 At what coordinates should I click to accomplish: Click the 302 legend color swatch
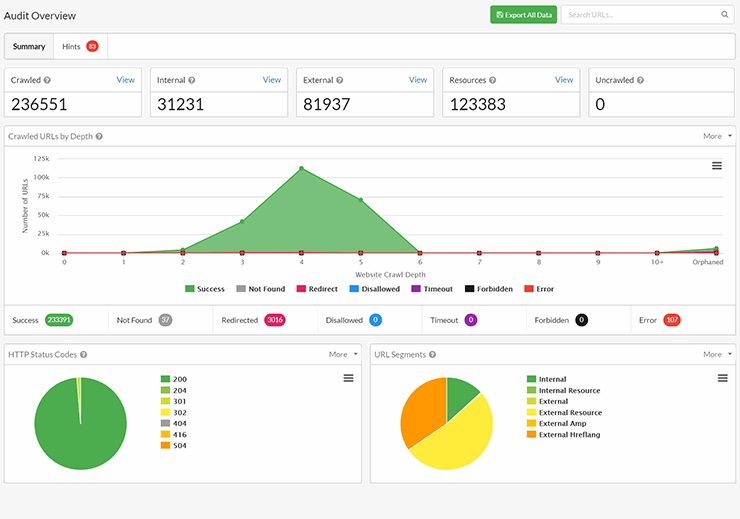(165, 412)
